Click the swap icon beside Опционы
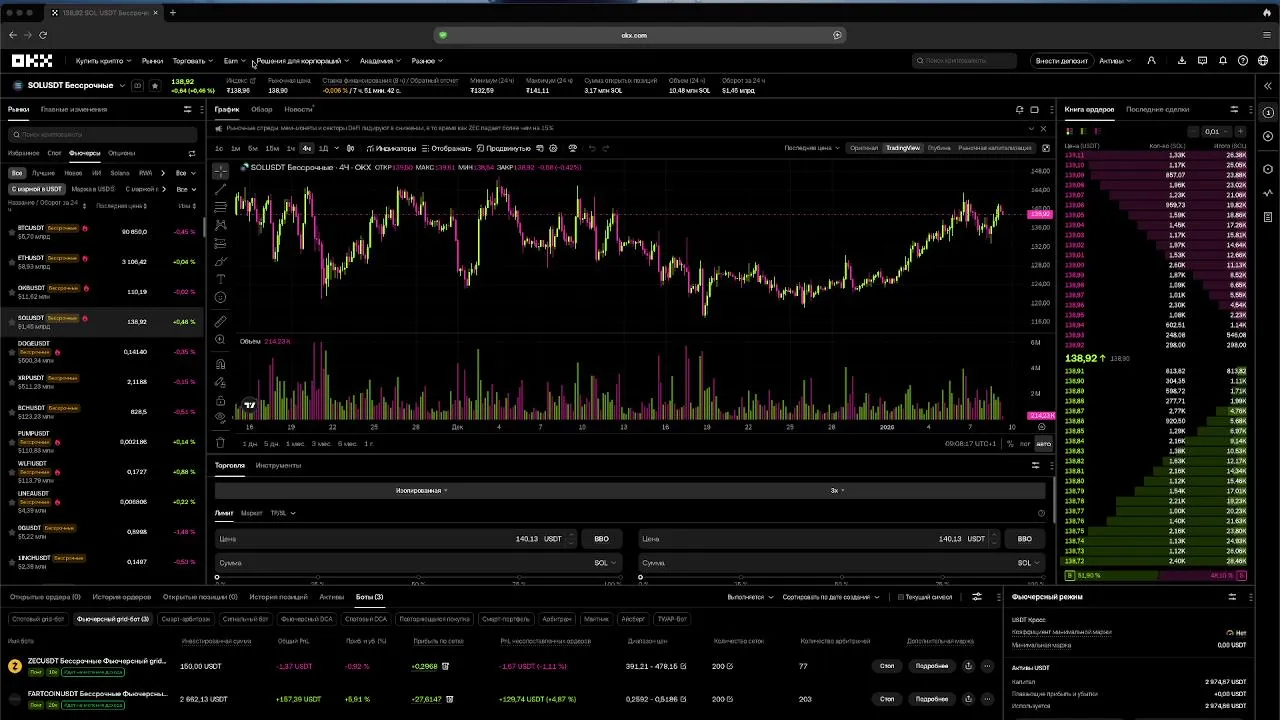1280x720 pixels. coord(192,153)
